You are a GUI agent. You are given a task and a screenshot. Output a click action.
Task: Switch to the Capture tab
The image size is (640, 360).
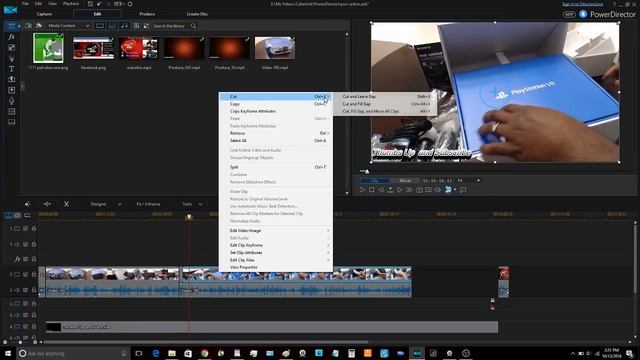(44, 14)
